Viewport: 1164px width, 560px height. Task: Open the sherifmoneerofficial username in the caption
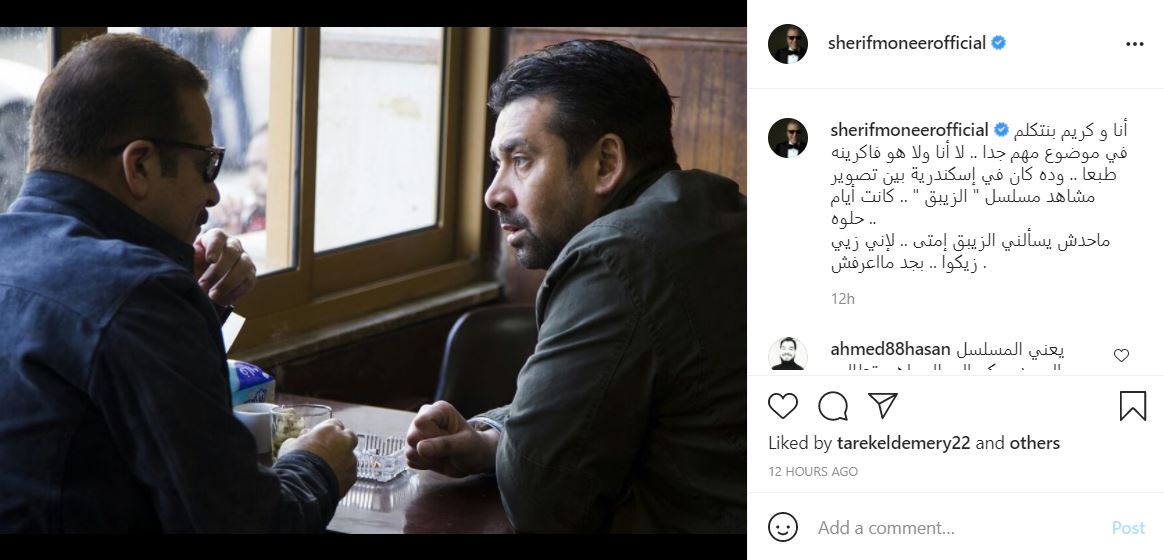[907, 130]
